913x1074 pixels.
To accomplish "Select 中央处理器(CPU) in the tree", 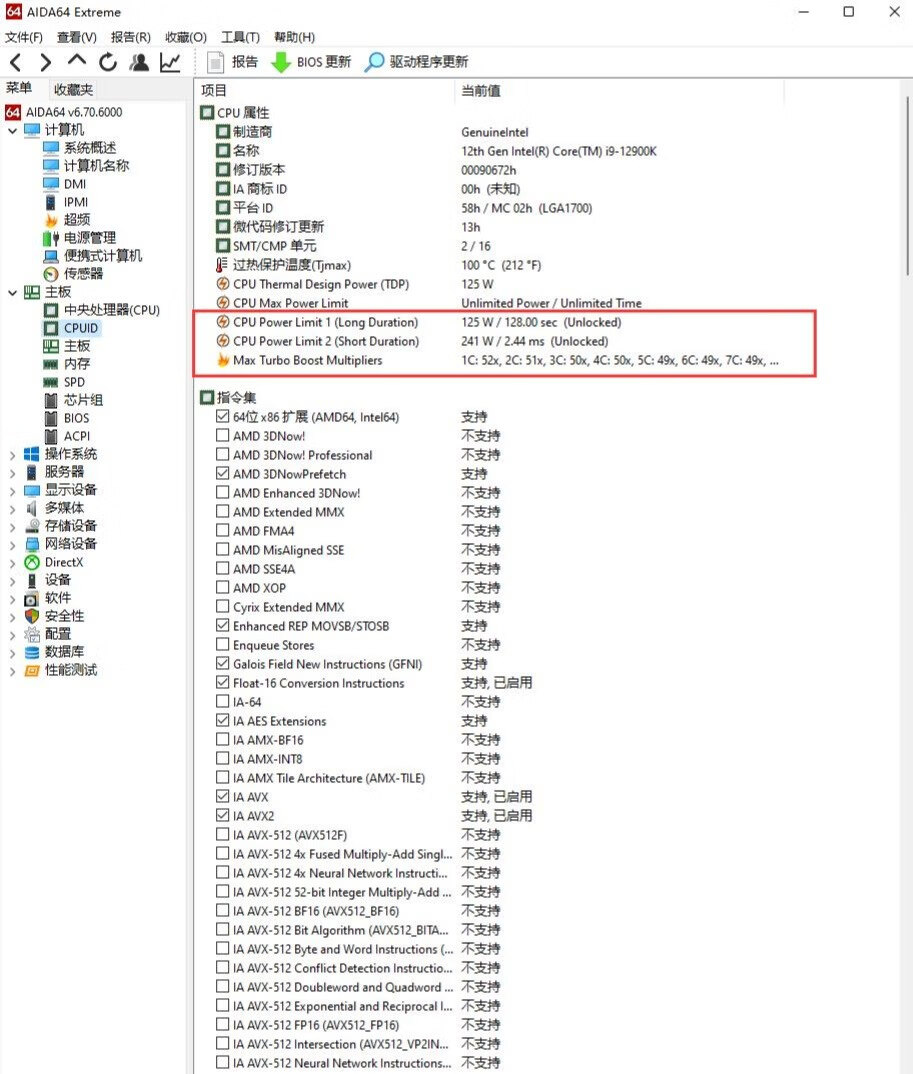I will coord(112,310).
